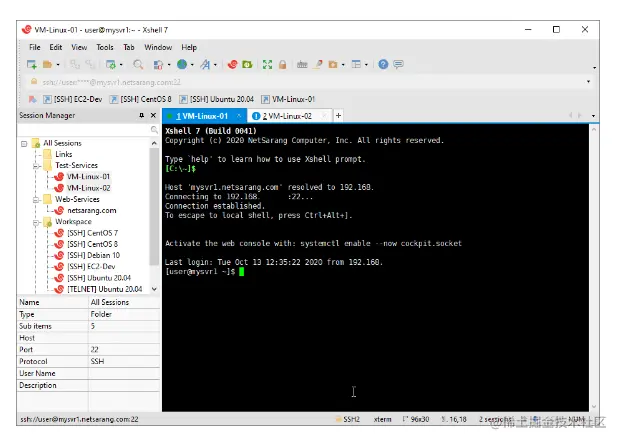Open dropdown arrow beside Font icon
Image resolution: width=620 pixels, height=443 pixels.
click(215, 65)
